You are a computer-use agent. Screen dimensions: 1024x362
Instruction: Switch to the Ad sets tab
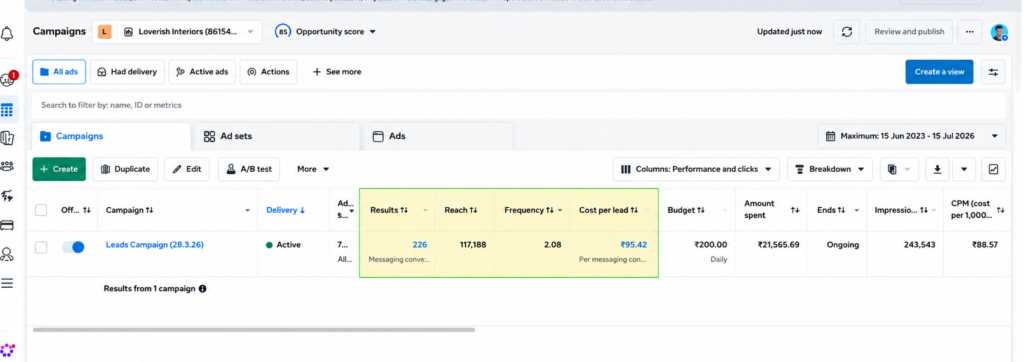click(x=278, y=137)
